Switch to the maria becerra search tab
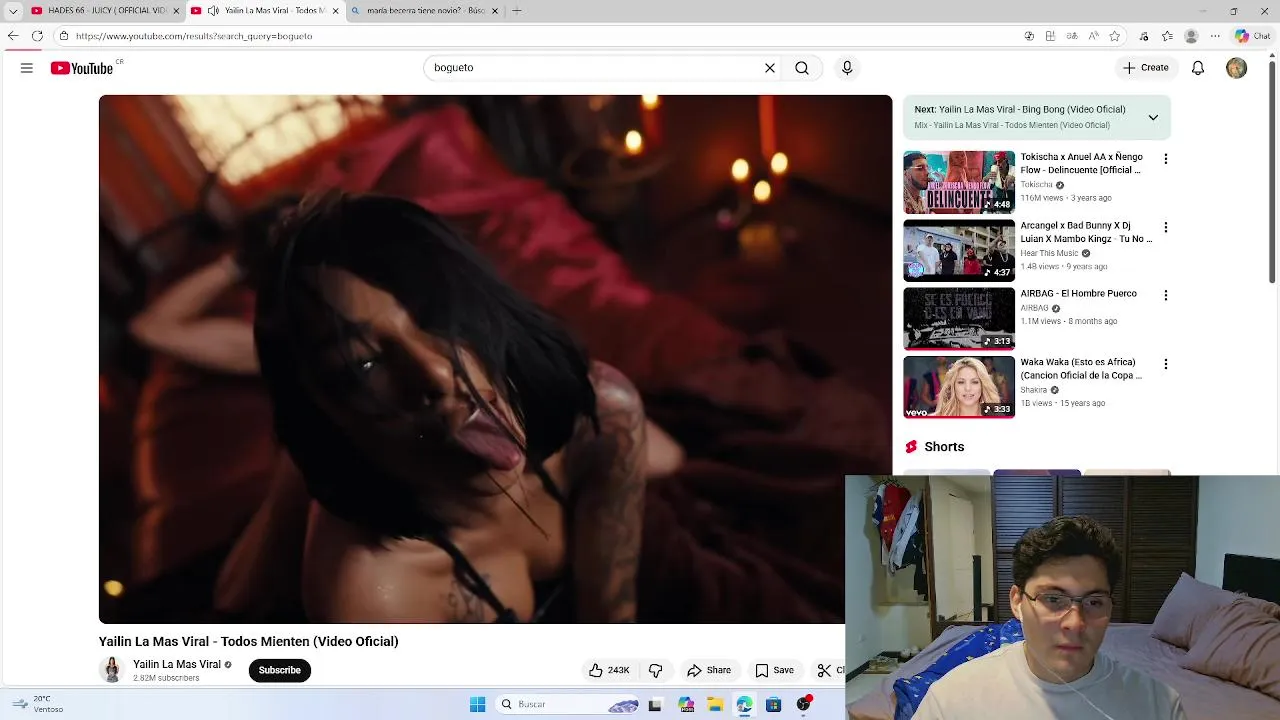 tap(424, 11)
